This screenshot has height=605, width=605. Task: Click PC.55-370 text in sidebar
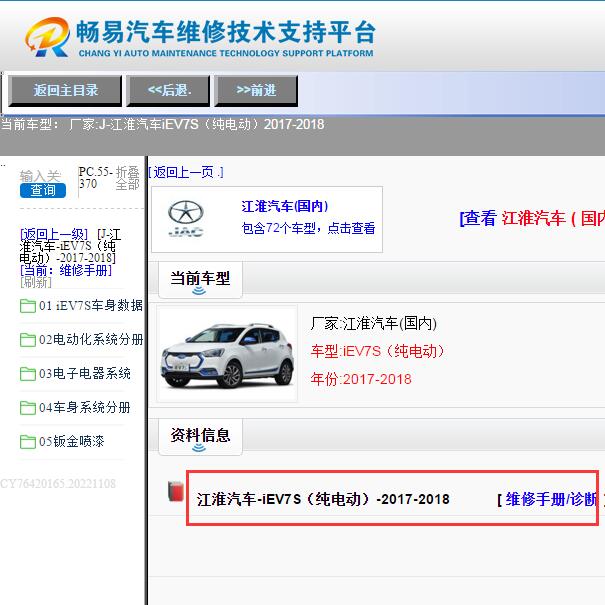click(x=95, y=177)
